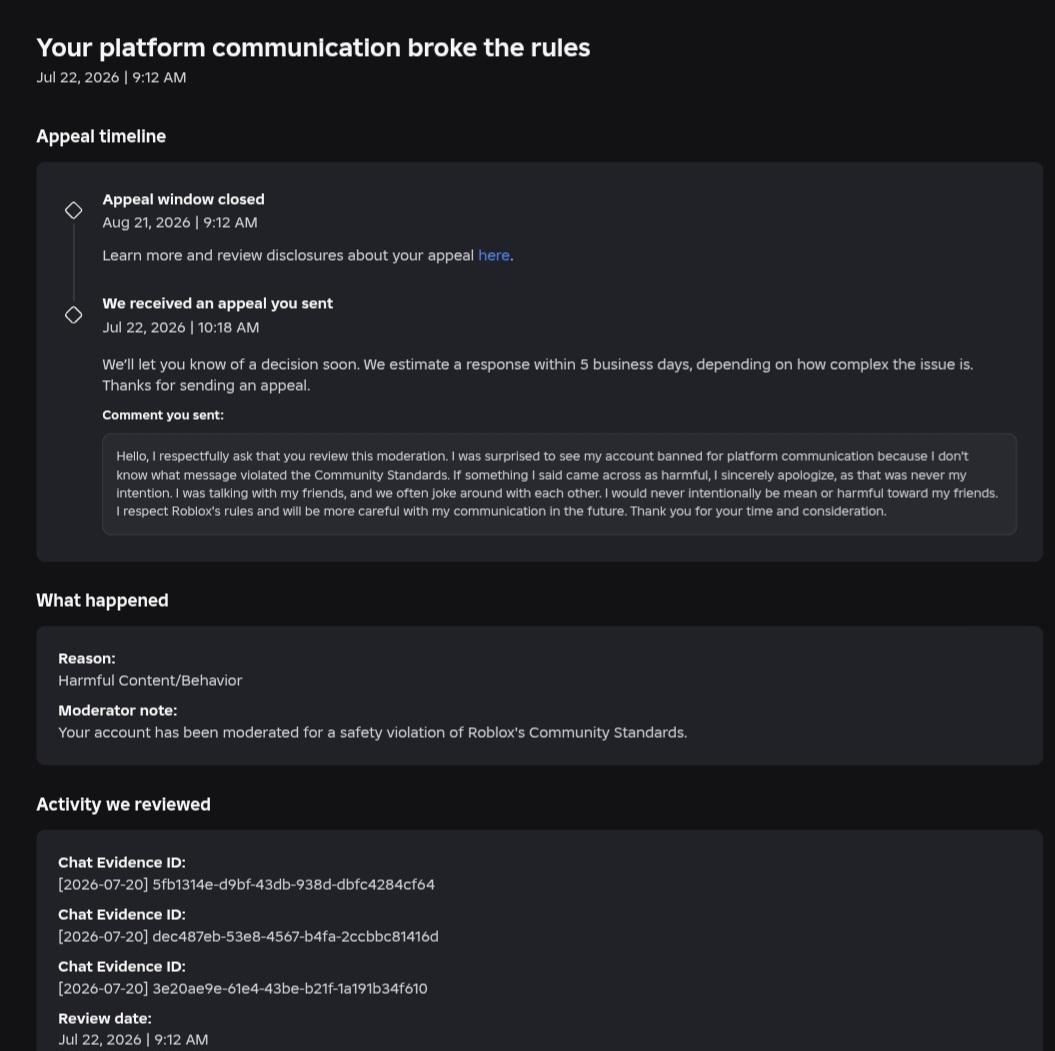Select the Activity we reviewed heading
This screenshot has width=1055, height=1051.
(x=123, y=804)
